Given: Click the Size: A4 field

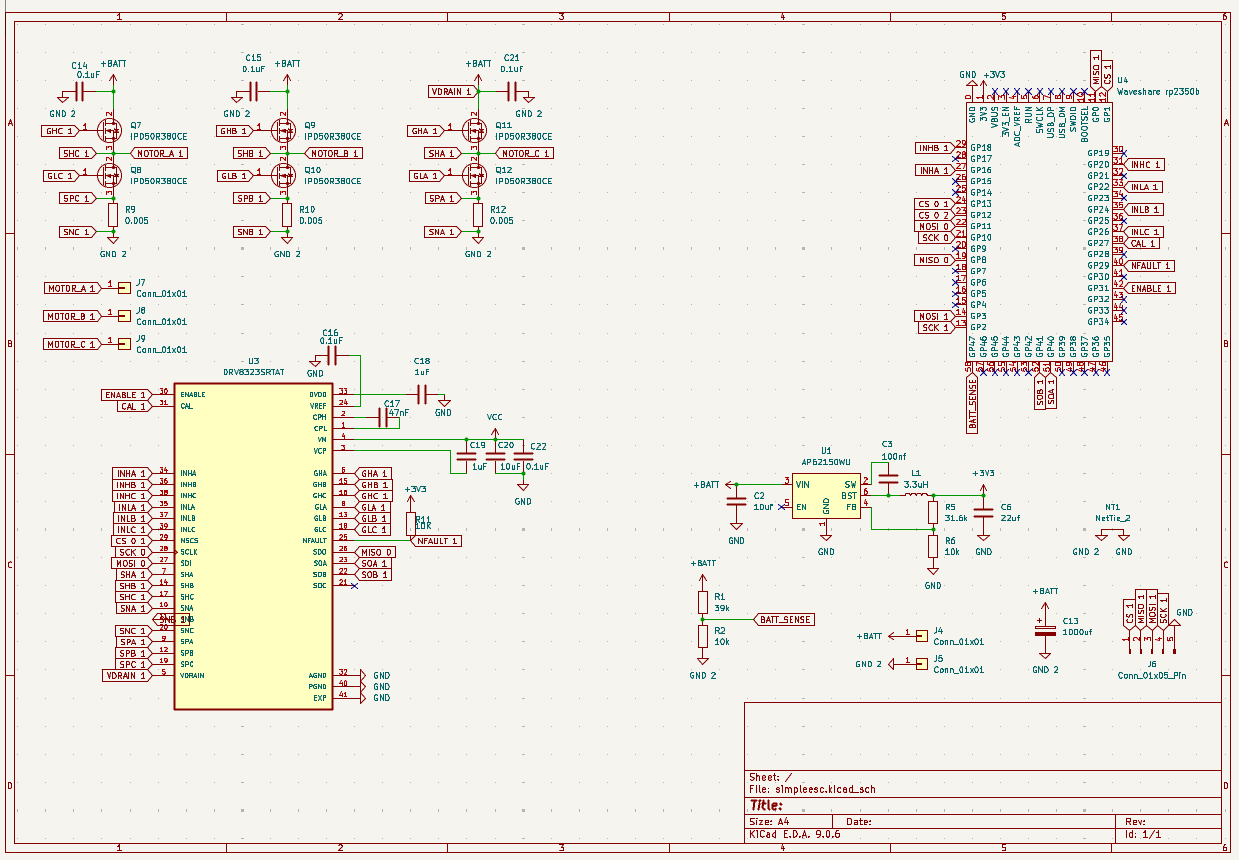Looking at the screenshot, I should tap(769, 822).
